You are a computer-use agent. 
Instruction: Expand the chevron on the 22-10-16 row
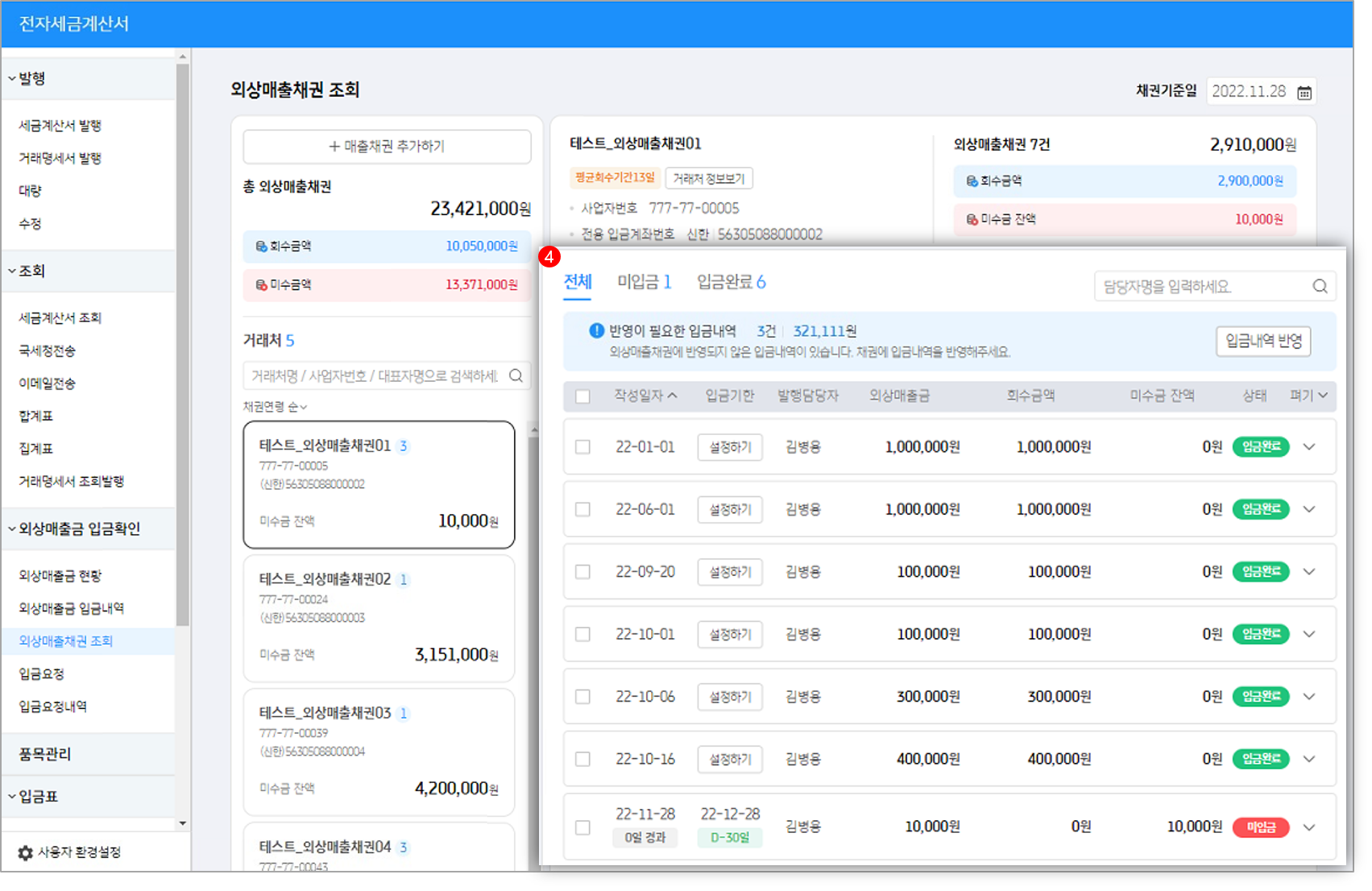coord(1309,759)
